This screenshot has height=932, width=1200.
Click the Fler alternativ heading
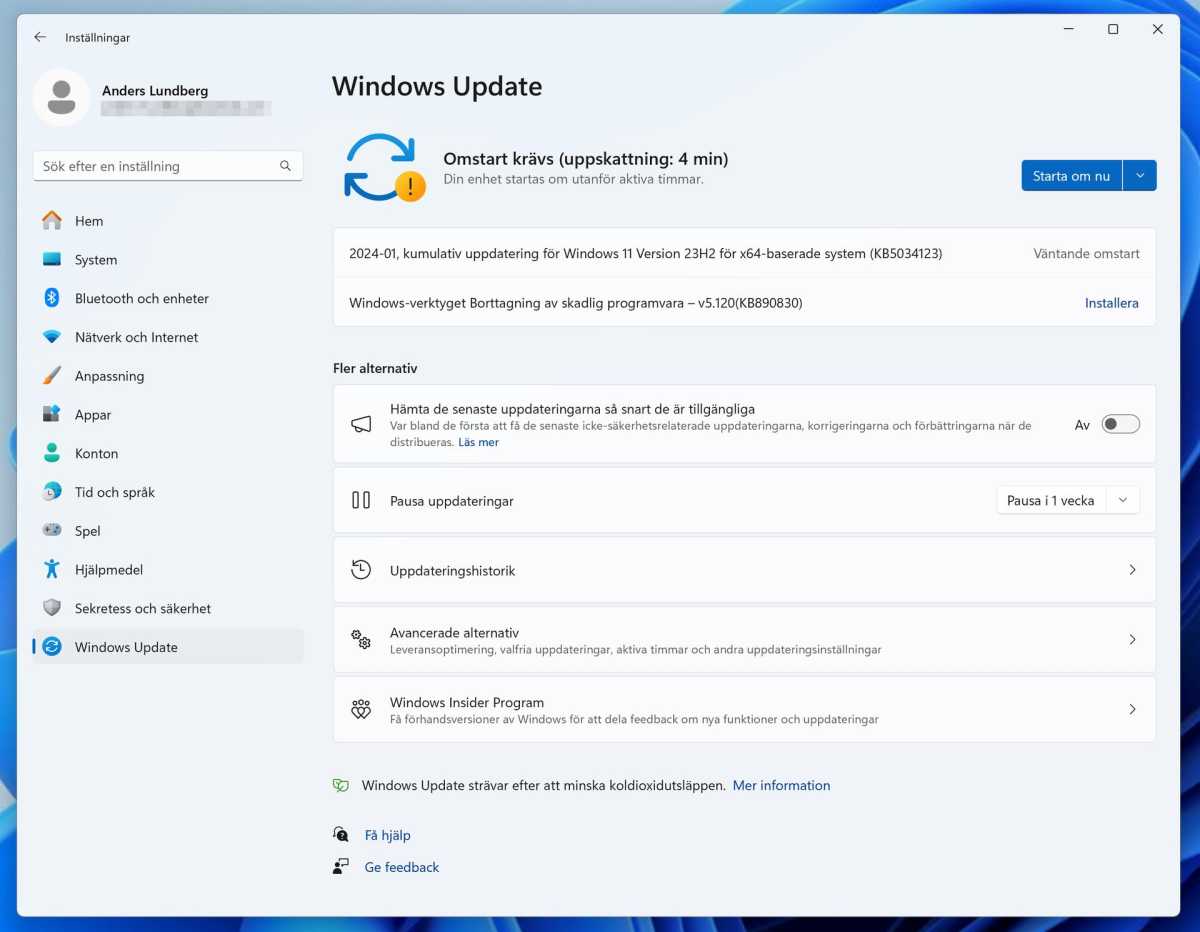(375, 369)
